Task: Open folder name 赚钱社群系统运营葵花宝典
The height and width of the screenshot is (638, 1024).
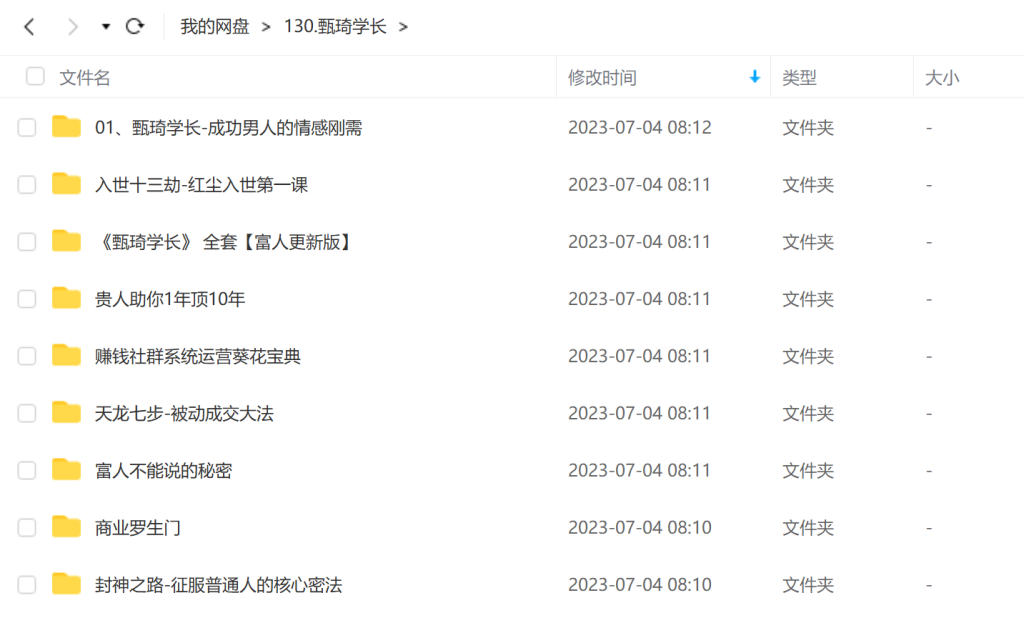Action: tap(198, 356)
